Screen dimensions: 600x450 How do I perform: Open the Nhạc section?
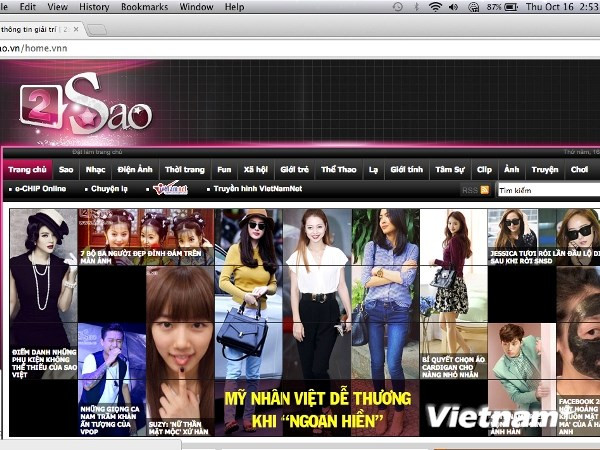tap(95, 170)
